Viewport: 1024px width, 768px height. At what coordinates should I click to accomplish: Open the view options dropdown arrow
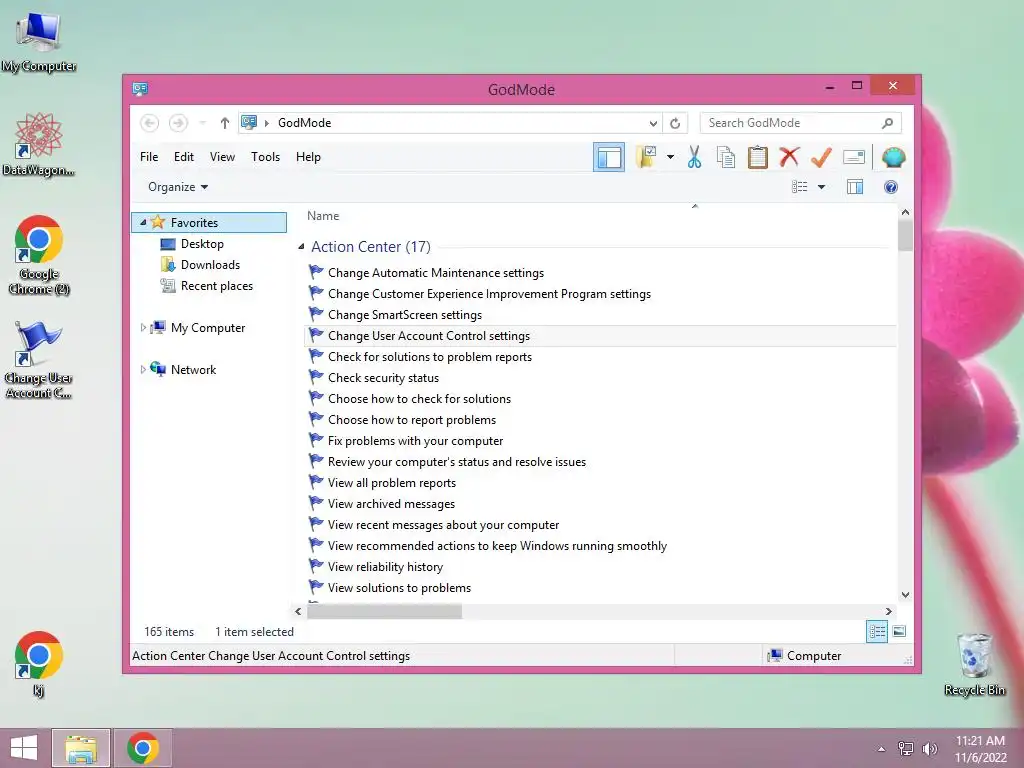pos(822,187)
